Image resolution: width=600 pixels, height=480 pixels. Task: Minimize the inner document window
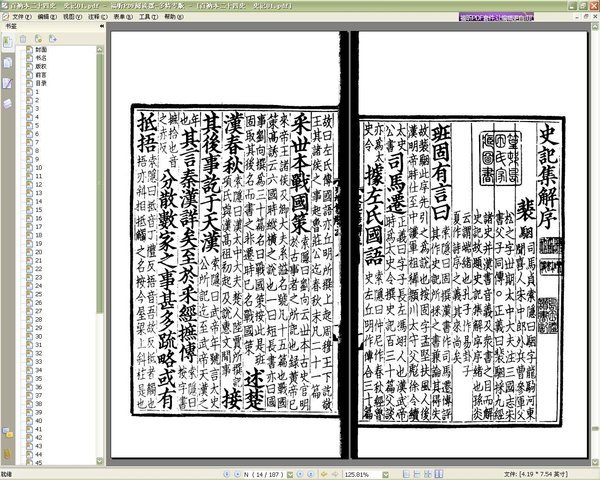pyautogui.click(x=577, y=17)
